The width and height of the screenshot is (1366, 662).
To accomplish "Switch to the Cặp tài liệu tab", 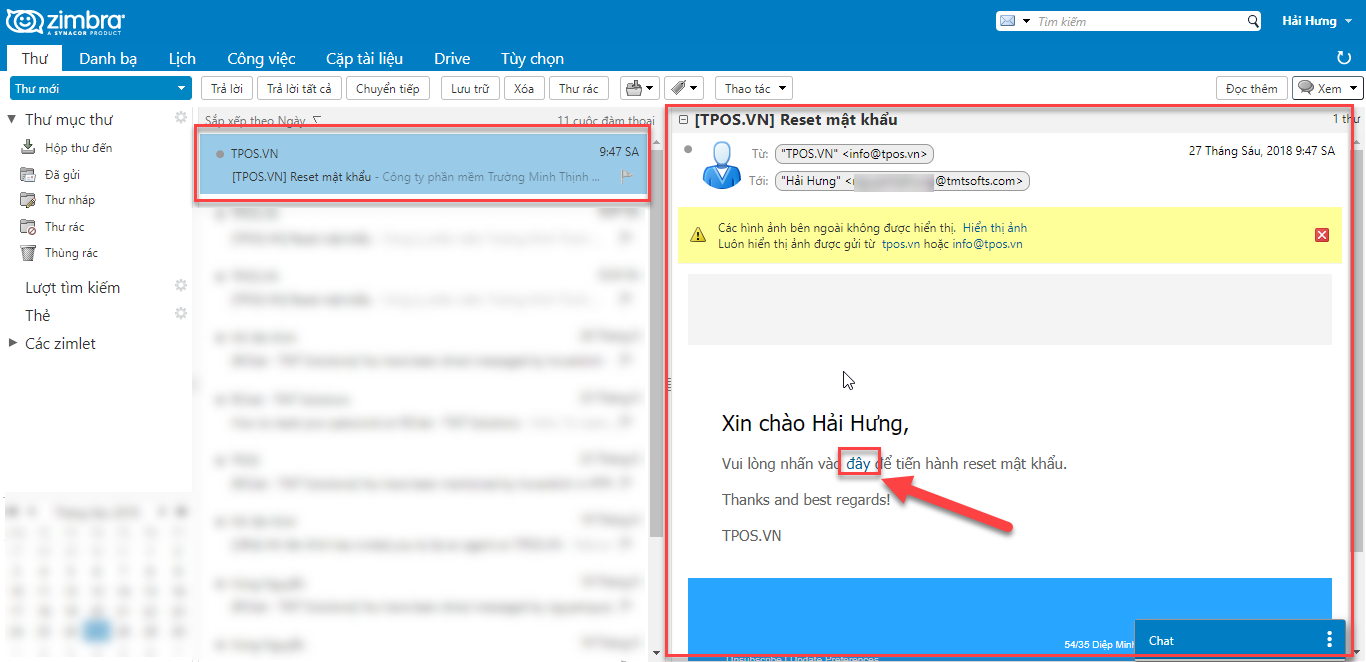I will coord(364,58).
